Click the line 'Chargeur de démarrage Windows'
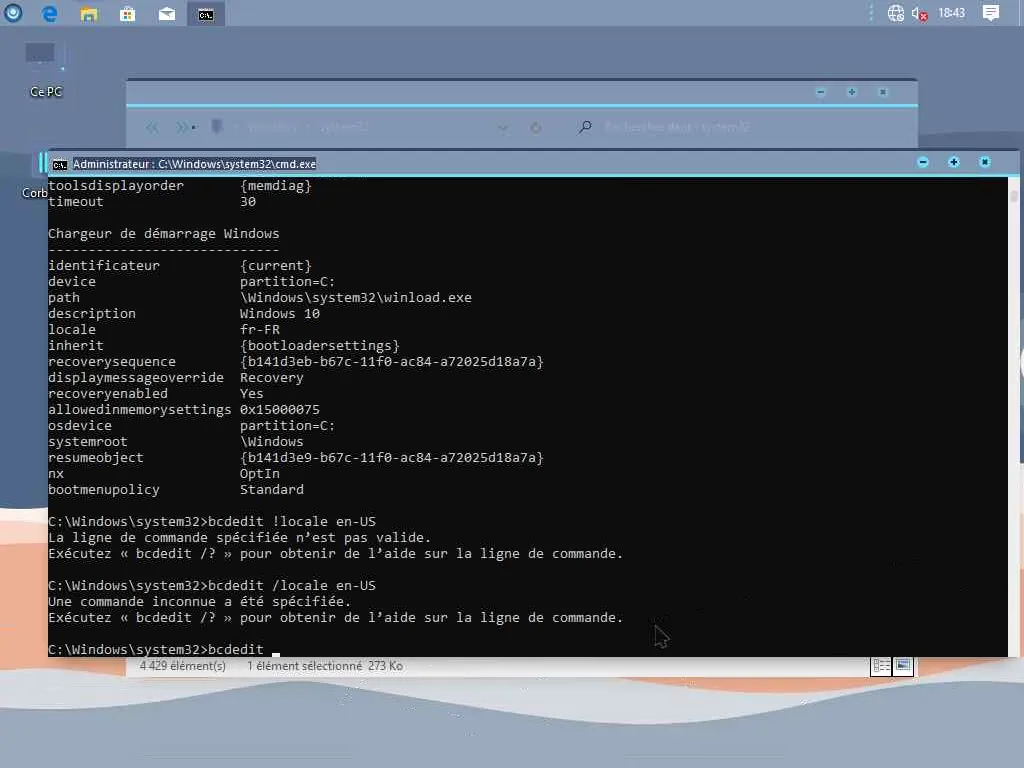 [x=163, y=234]
